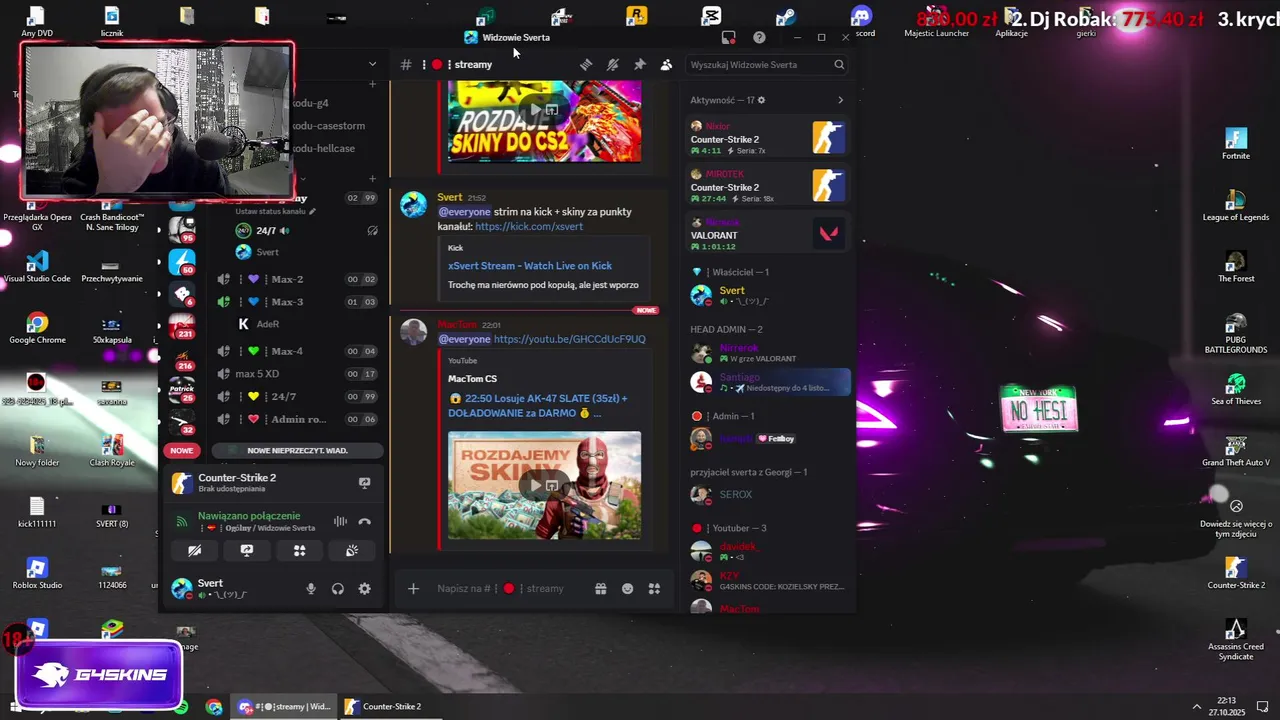Viewport: 1280px width, 720px height.
Task: Edit channel status 'Ustaw status kanału'
Action: (275, 211)
